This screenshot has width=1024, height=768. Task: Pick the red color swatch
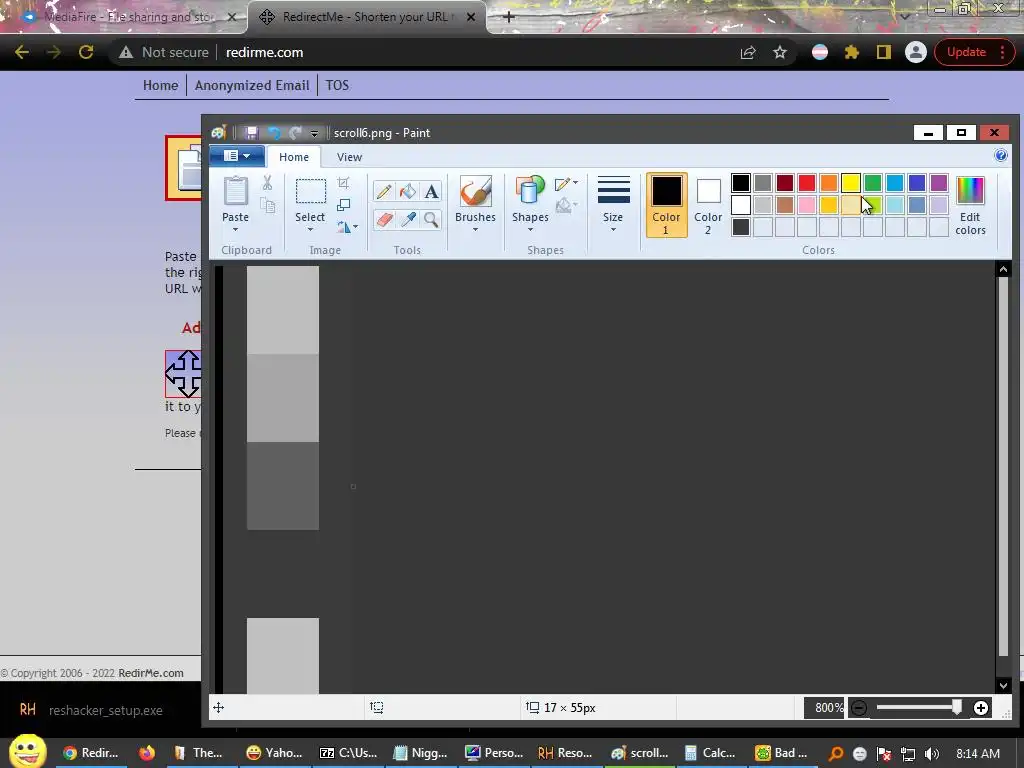[x=807, y=183]
